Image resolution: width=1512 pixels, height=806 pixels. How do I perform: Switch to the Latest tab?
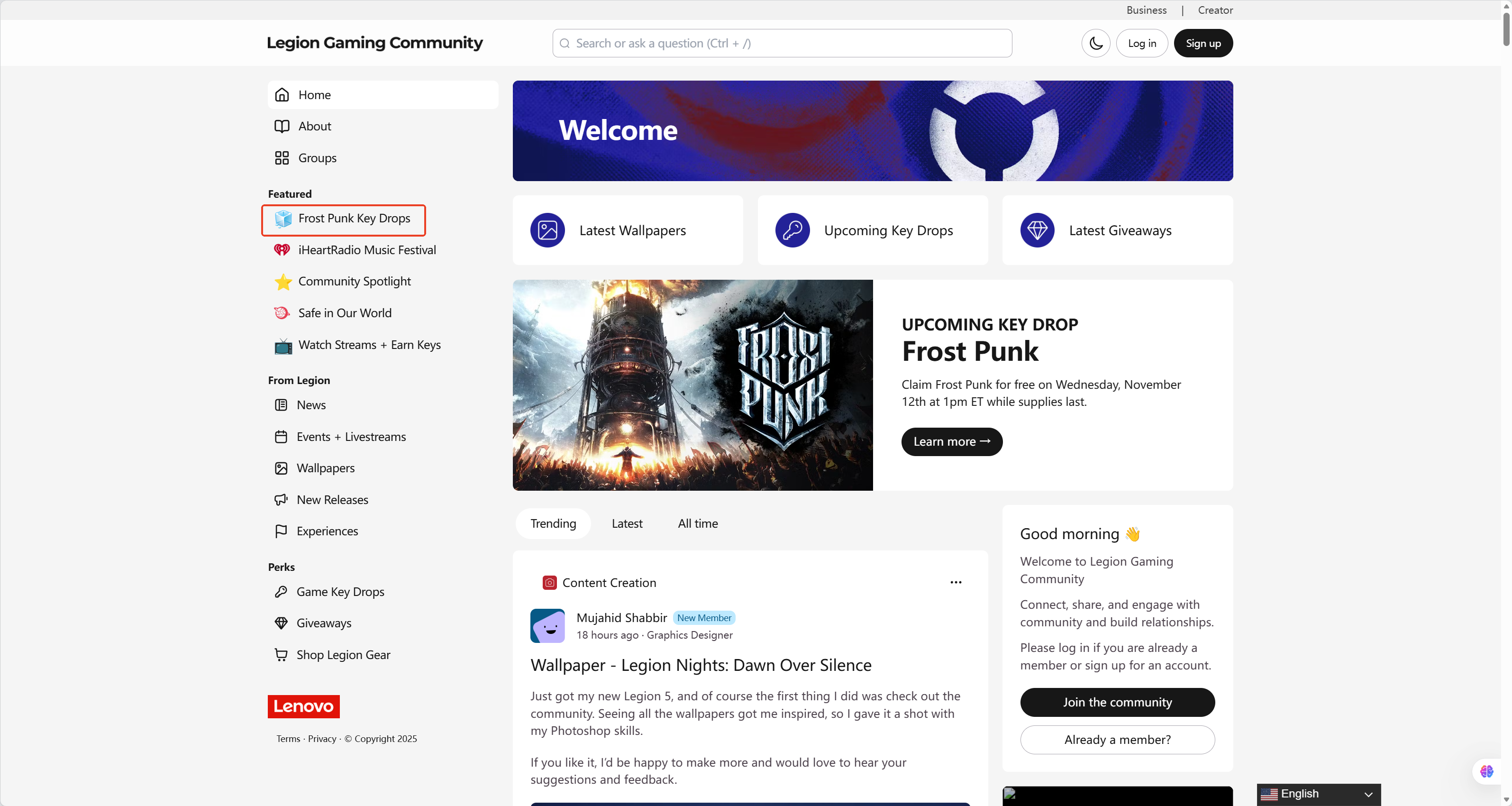point(627,523)
